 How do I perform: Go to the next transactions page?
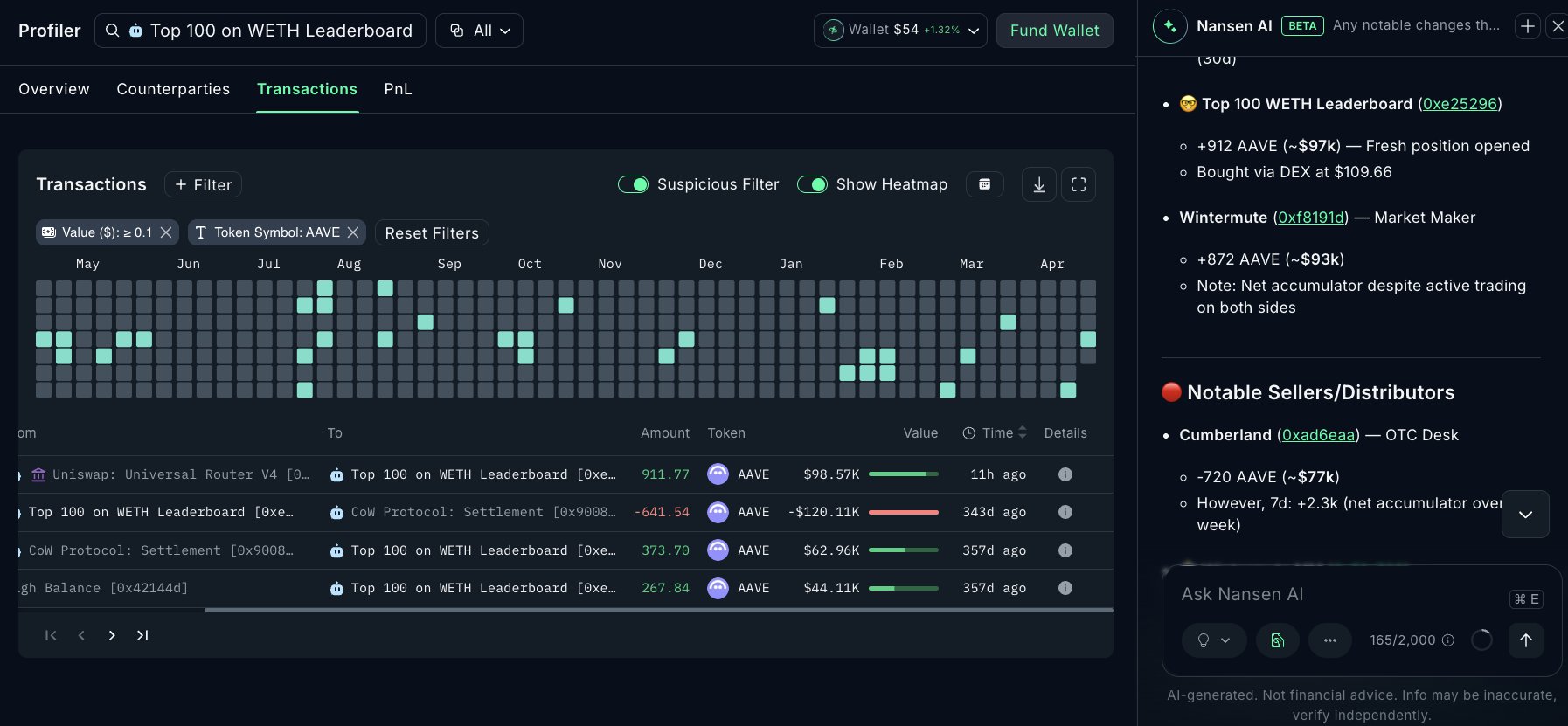(112, 635)
